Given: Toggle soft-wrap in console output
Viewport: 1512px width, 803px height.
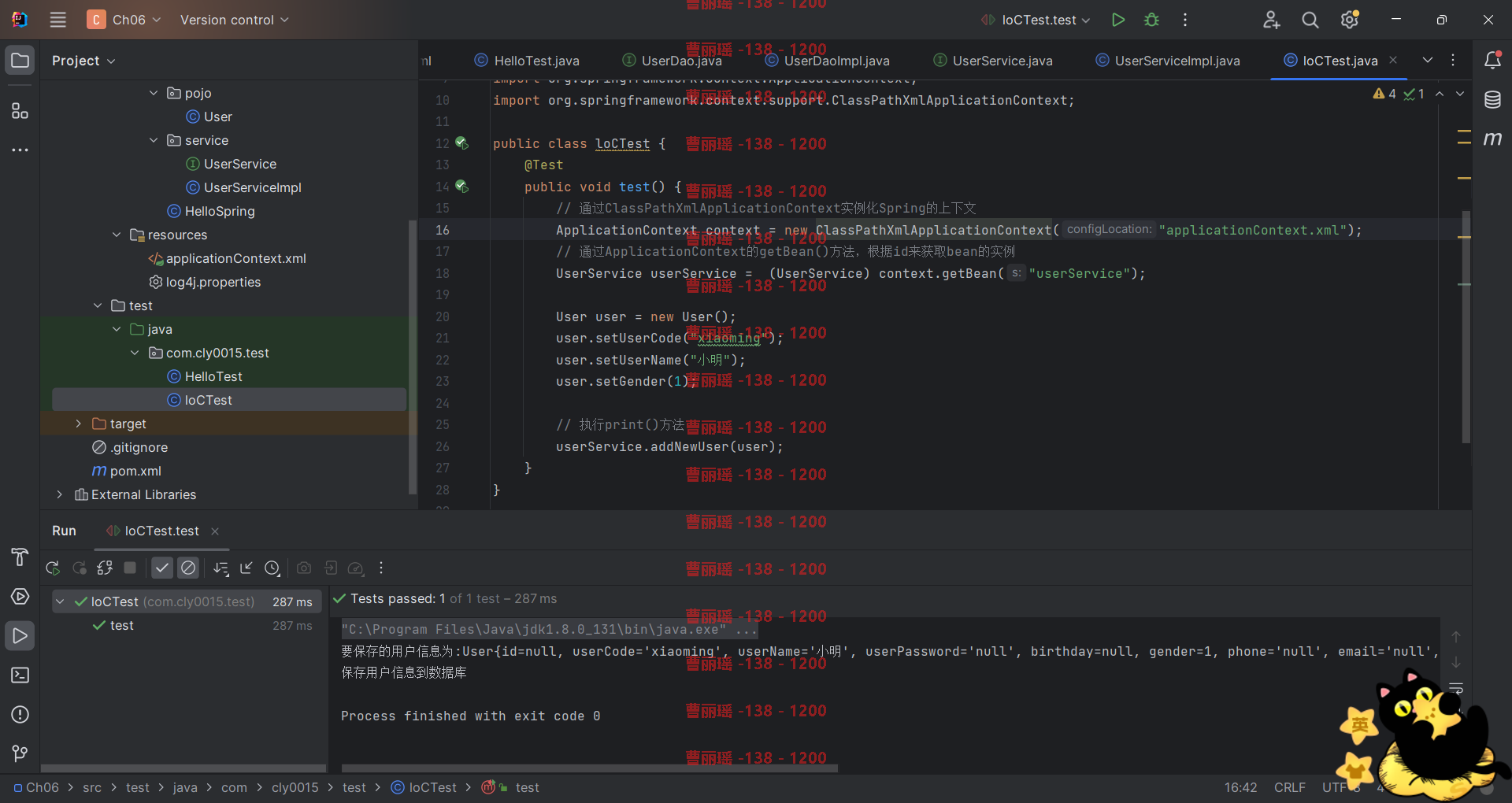Looking at the screenshot, I should coord(1456,688).
